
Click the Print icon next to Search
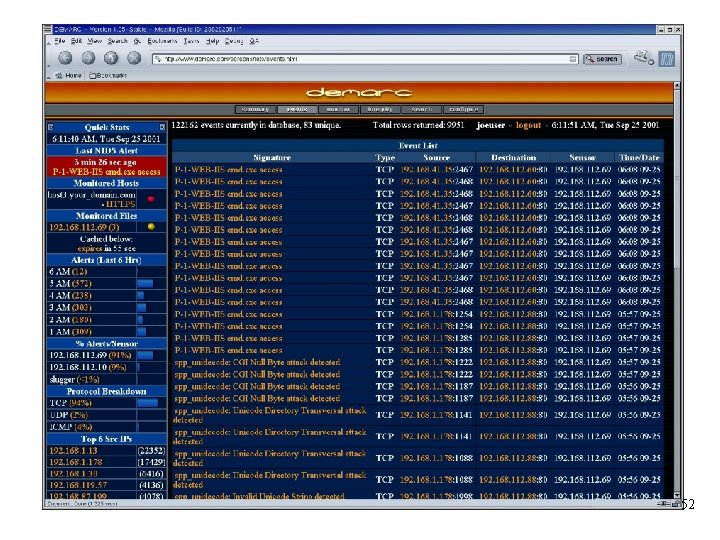[x=643, y=58]
